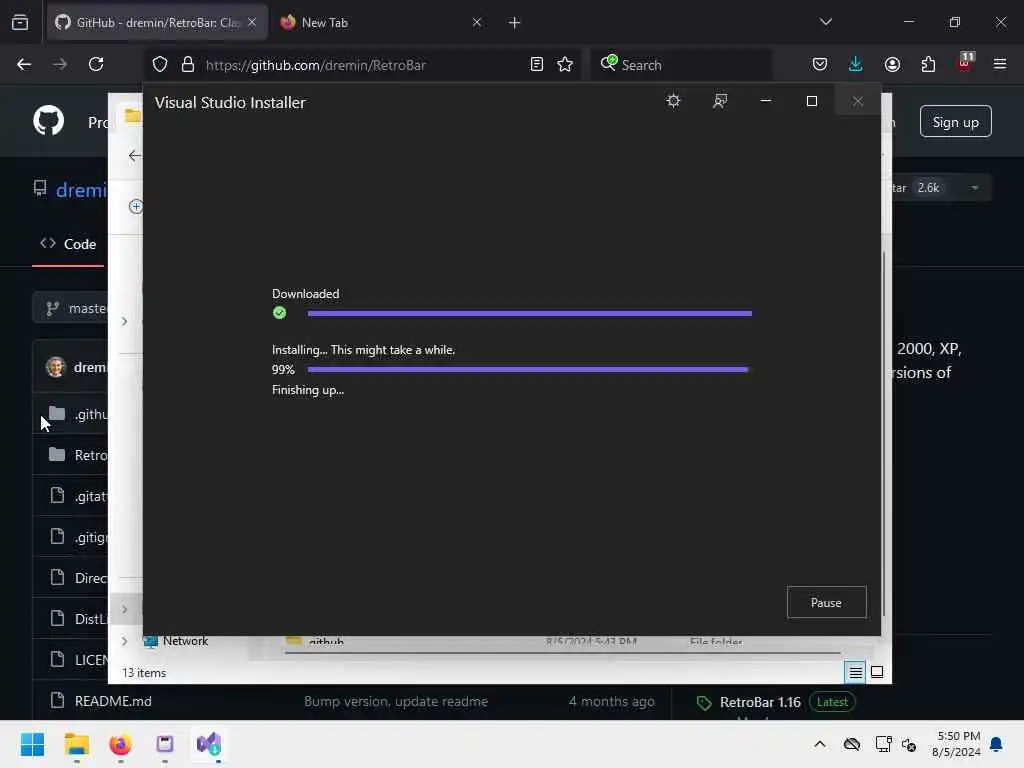The height and width of the screenshot is (768, 1024).
Task: Click the installing progress bar at 99%
Action: [x=529, y=370]
